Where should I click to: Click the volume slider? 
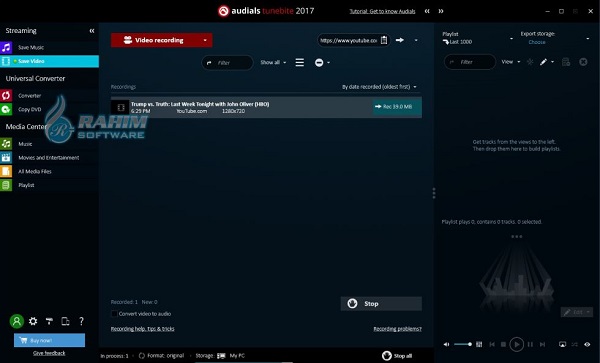pyautogui.click(x=463, y=344)
